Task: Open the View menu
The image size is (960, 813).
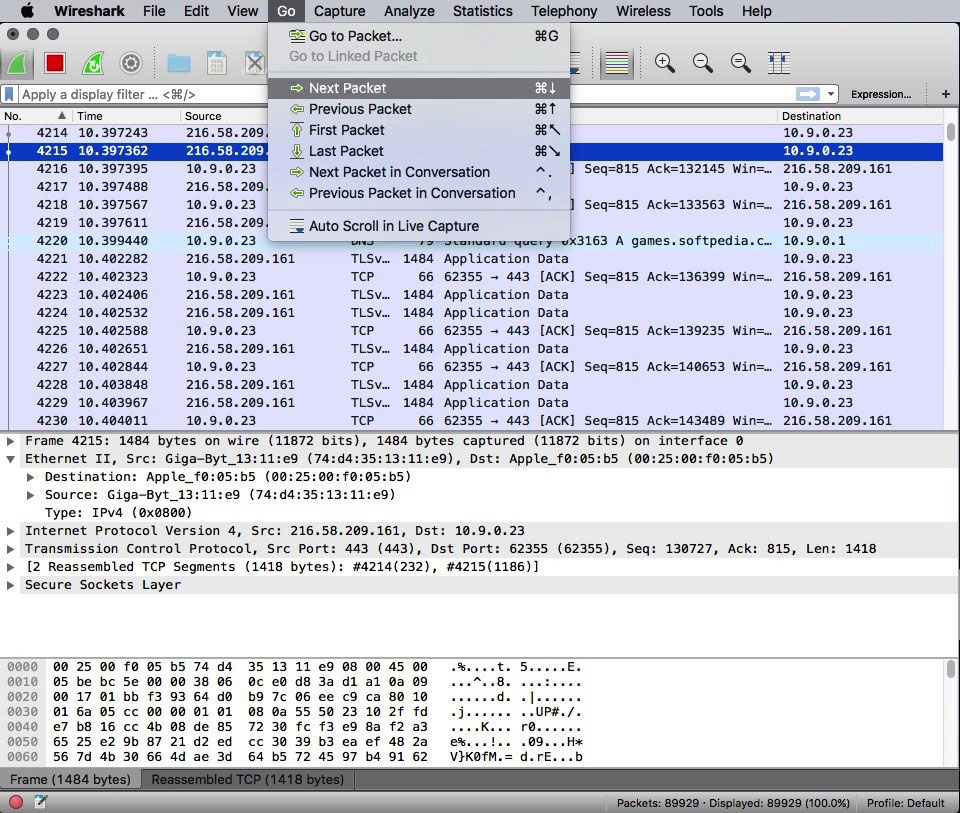Action: (242, 11)
